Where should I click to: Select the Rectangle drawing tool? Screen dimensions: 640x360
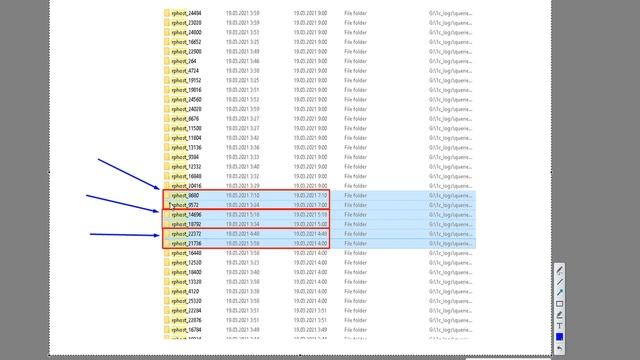tap(559, 304)
